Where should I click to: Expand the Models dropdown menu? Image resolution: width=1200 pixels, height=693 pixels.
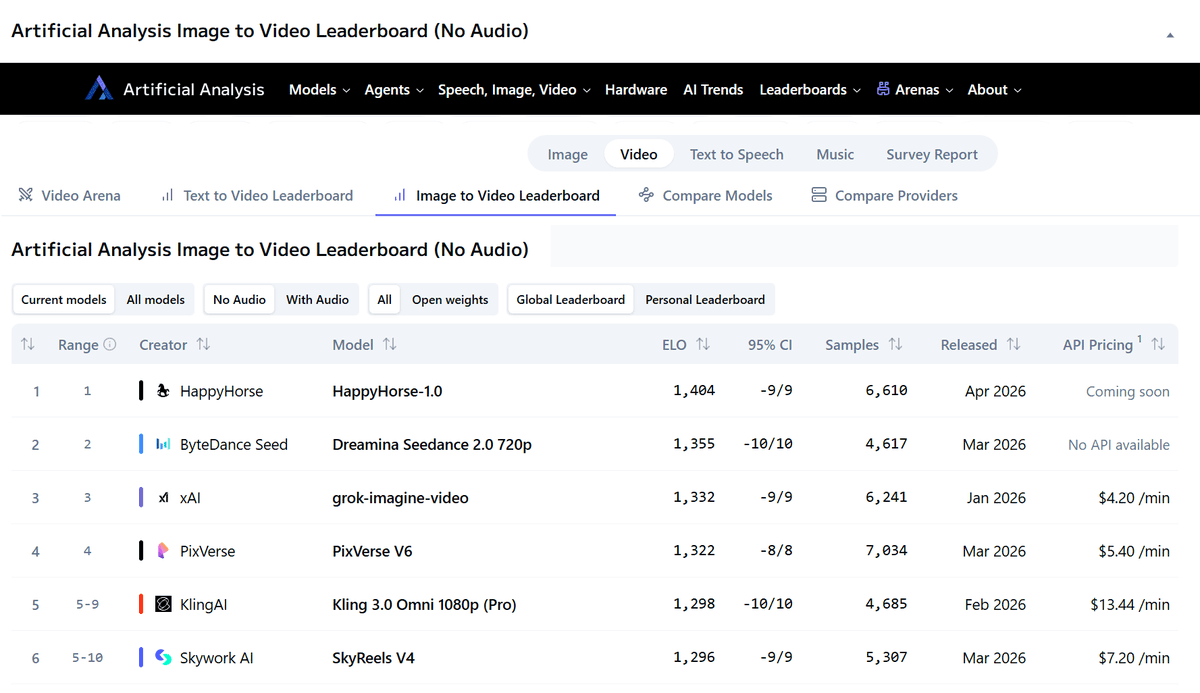[x=319, y=89]
